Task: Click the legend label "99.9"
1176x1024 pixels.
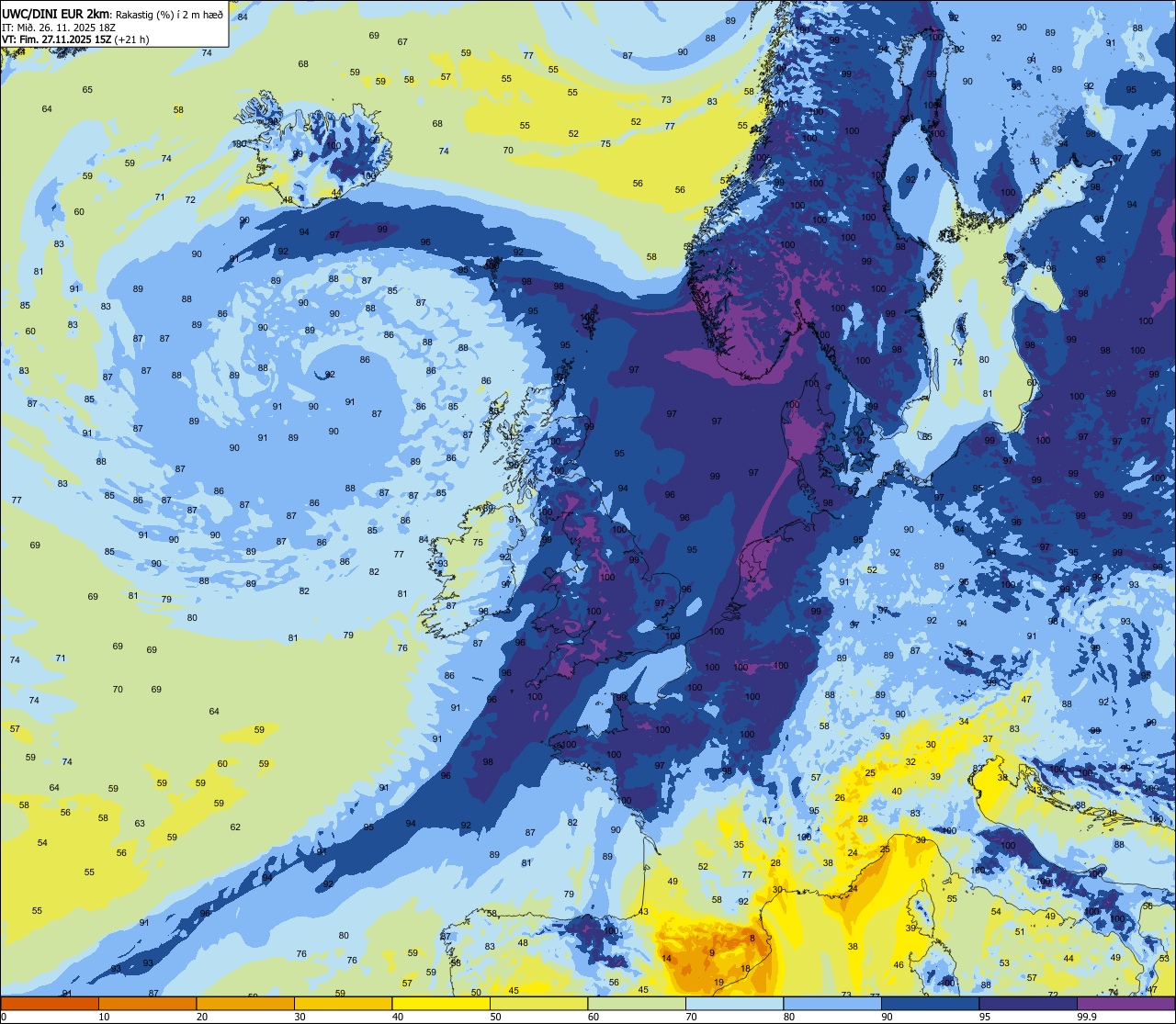Action: [x=1087, y=1017]
